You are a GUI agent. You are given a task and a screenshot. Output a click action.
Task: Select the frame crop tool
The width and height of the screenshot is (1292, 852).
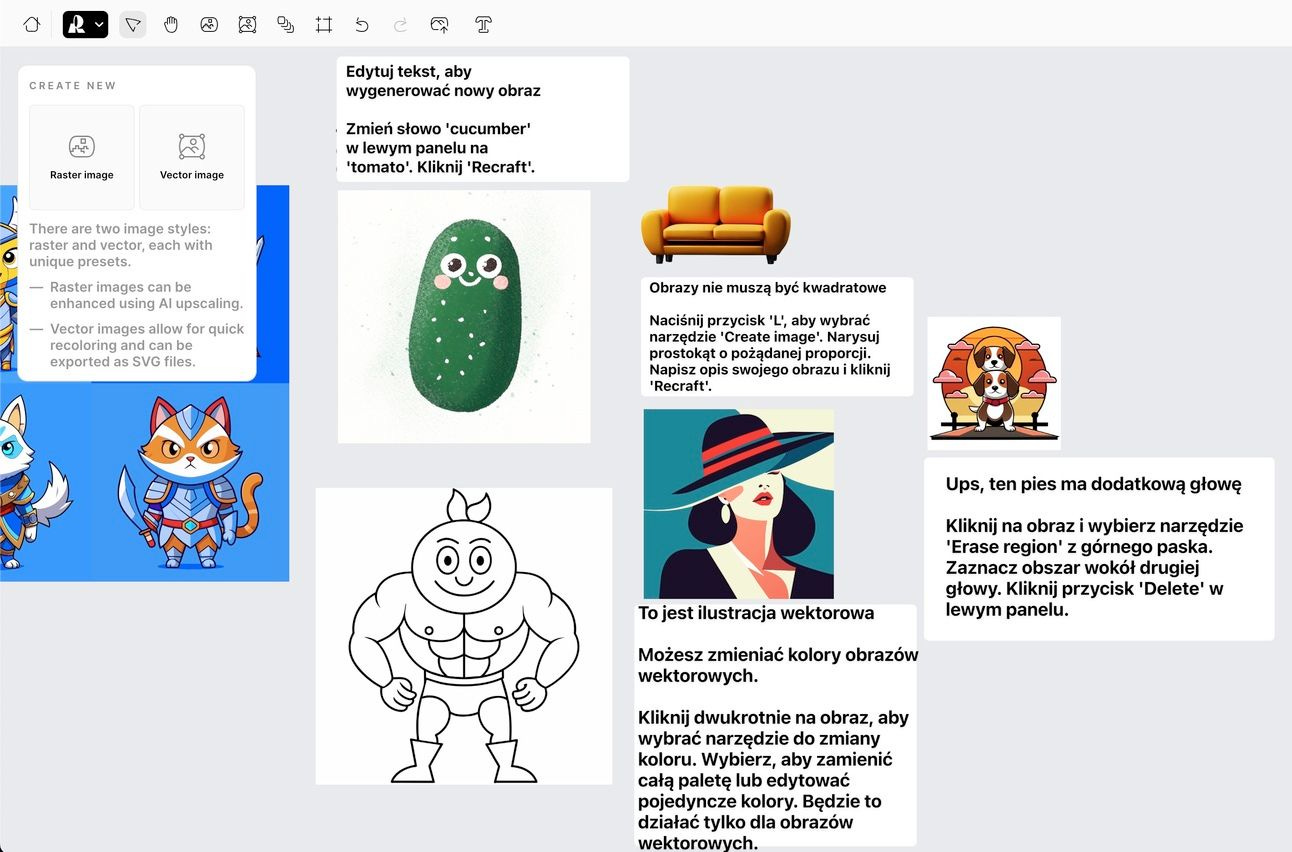click(x=324, y=24)
